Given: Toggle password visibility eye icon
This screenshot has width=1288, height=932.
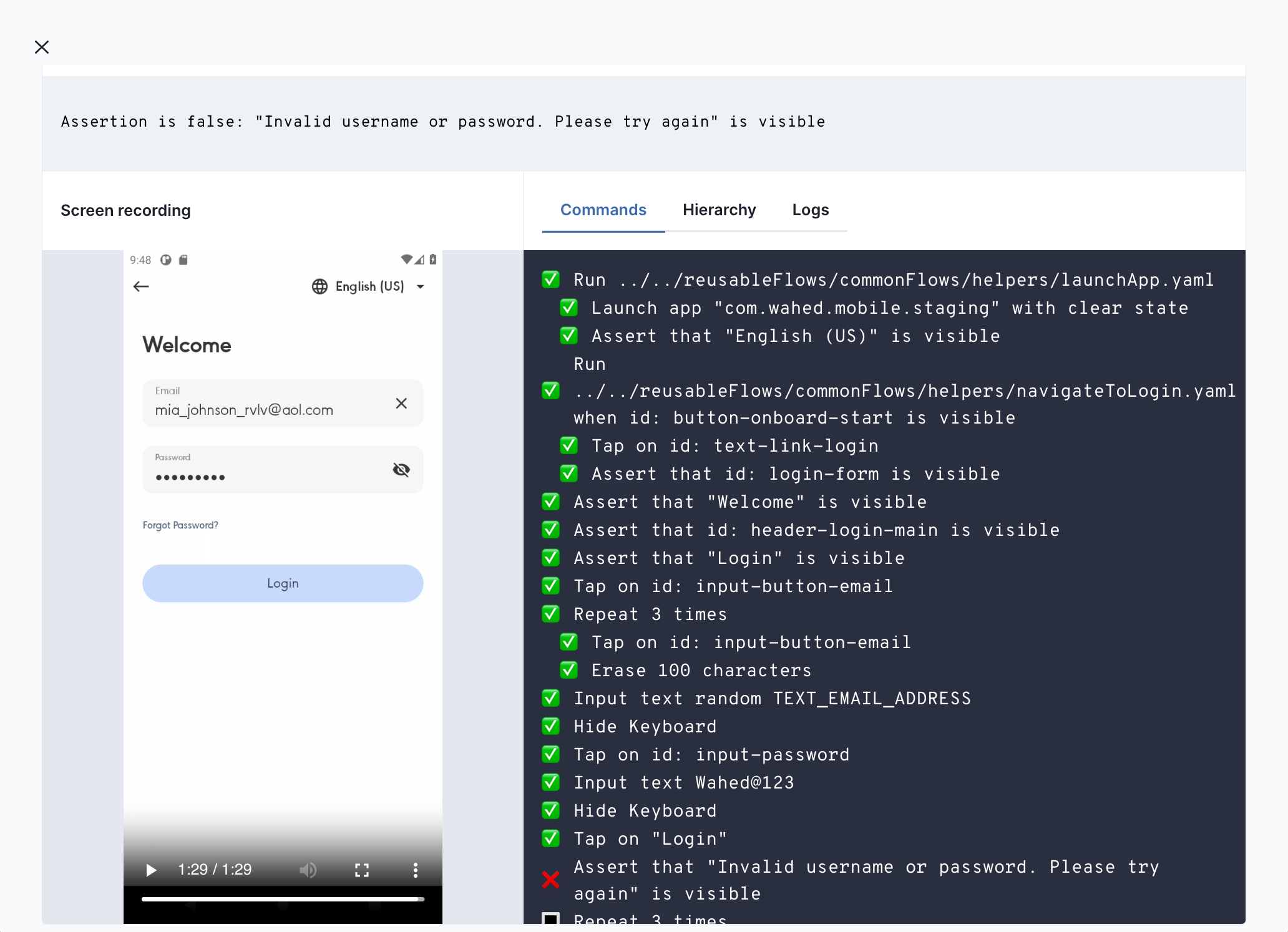Looking at the screenshot, I should coord(401,470).
